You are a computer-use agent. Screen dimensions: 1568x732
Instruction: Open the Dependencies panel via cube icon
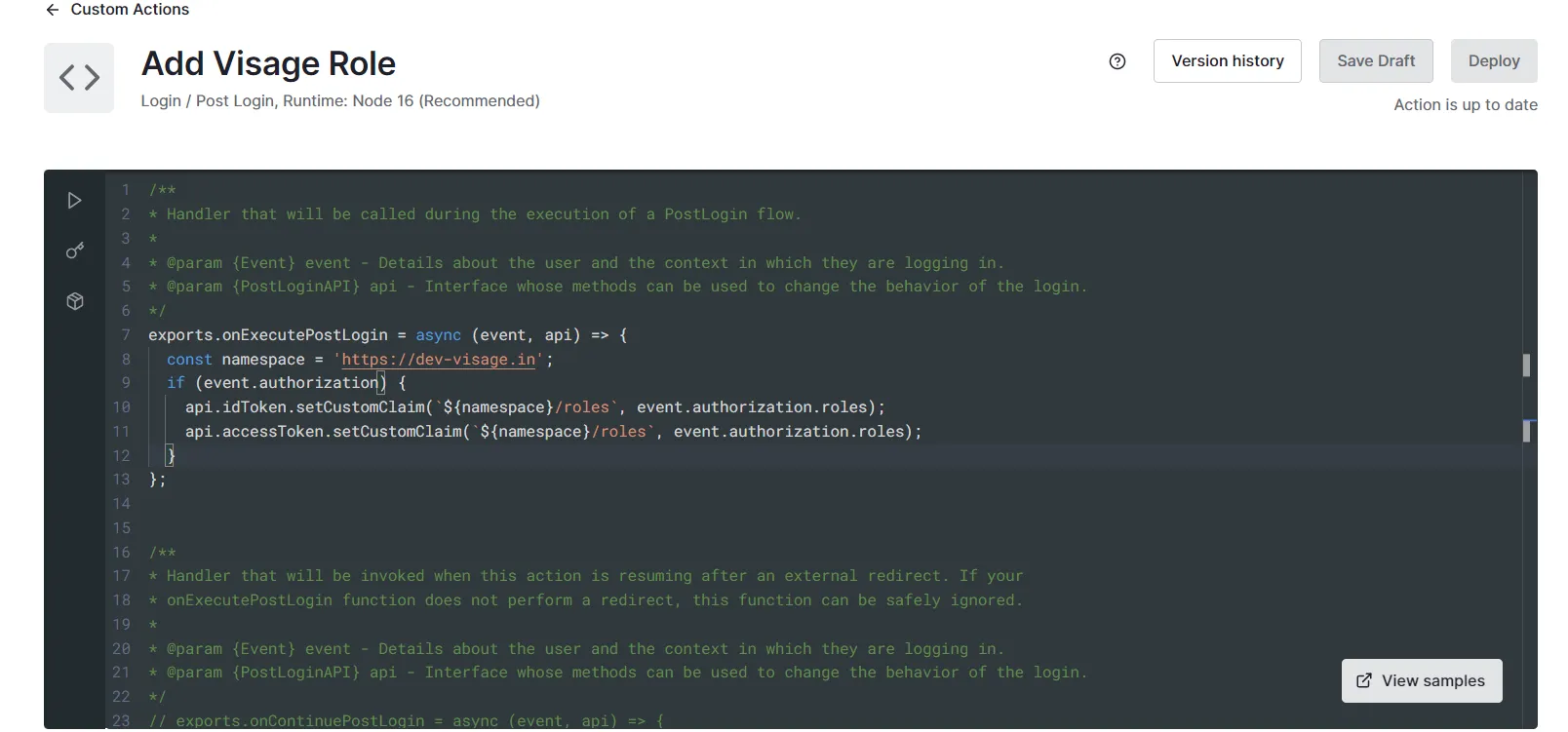(x=74, y=302)
